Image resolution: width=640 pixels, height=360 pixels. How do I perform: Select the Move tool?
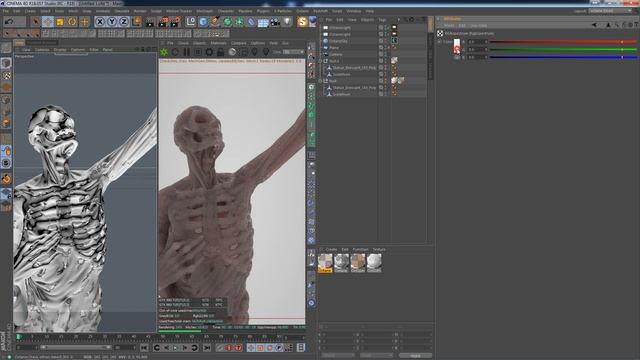pos(48,22)
